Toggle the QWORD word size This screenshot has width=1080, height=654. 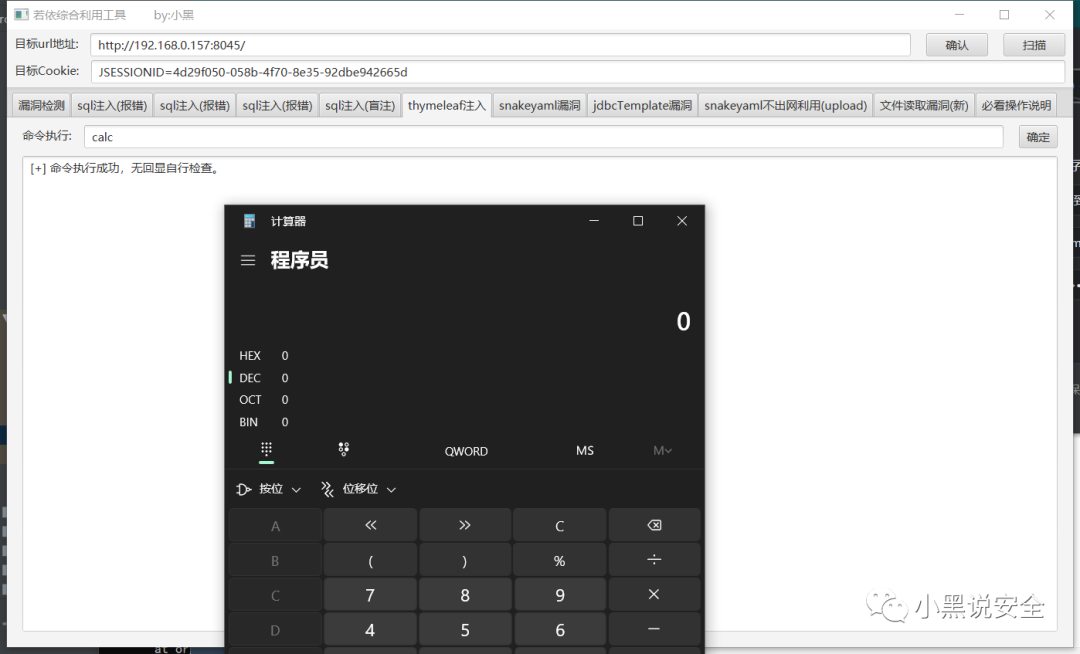(x=466, y=451)
